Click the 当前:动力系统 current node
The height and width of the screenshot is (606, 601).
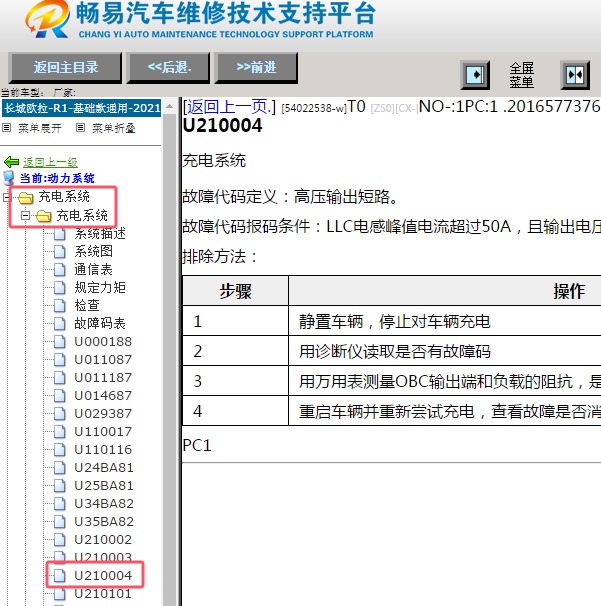pos(57,178)
